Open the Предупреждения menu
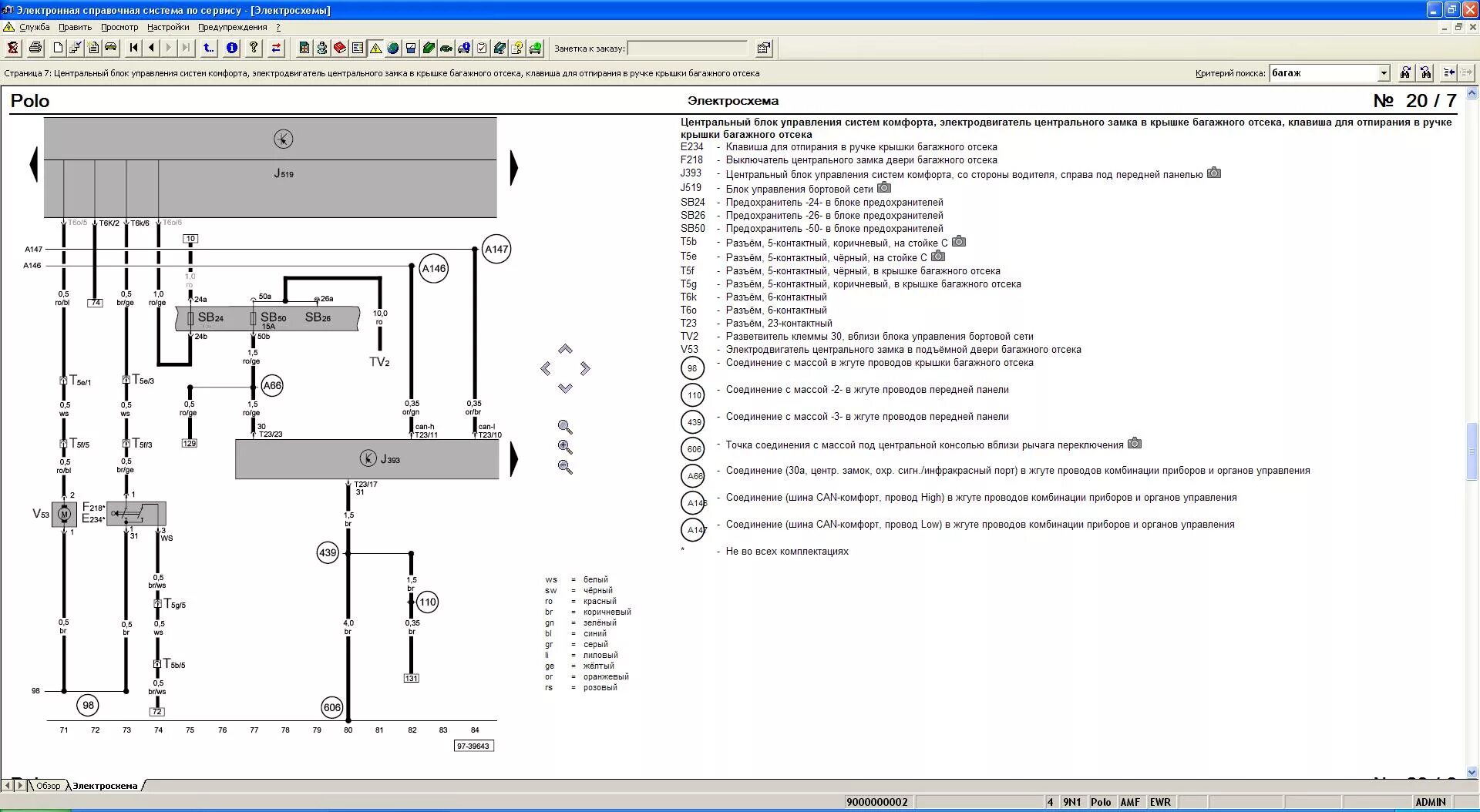Image resolution: width=1480 pixels, height=812 pixels. point(233,27)
